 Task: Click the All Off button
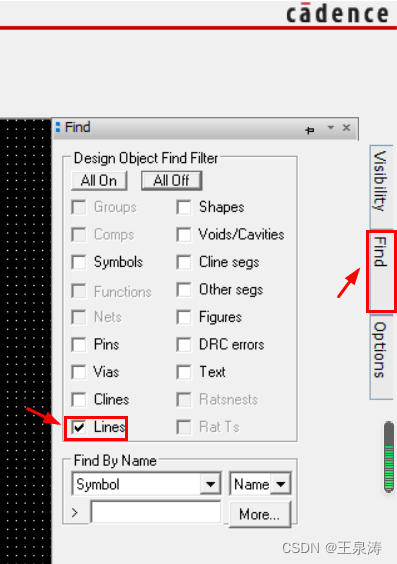[x=172, y=181]
